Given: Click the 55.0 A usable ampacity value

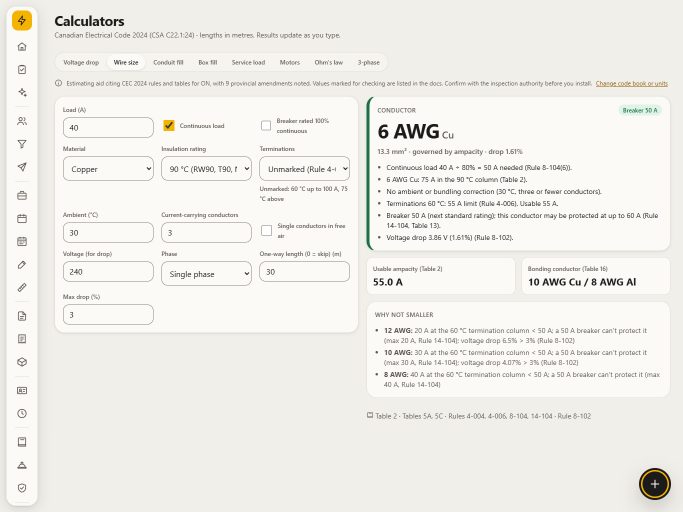Looking at the screenshot, I should coord(388,282).
